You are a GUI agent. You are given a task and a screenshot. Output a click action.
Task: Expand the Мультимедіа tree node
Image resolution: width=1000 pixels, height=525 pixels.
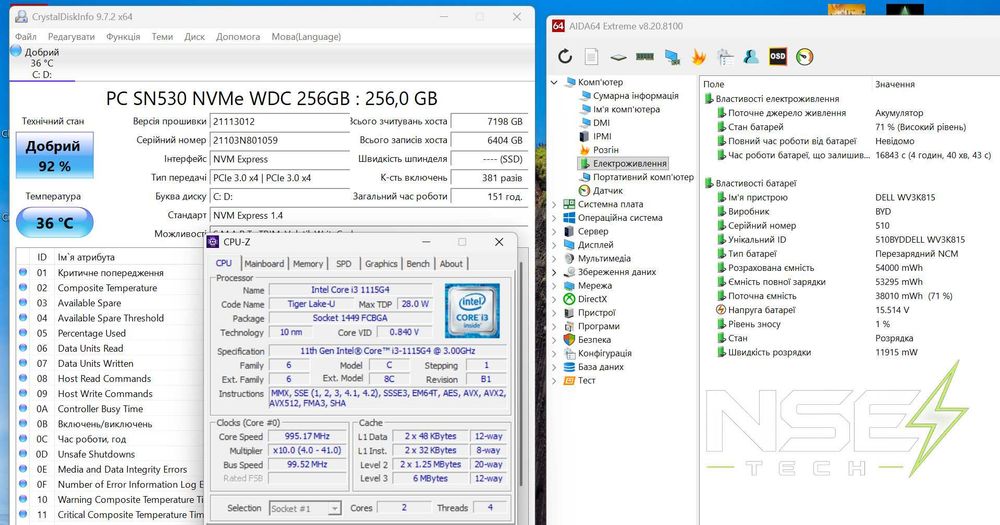554,258
